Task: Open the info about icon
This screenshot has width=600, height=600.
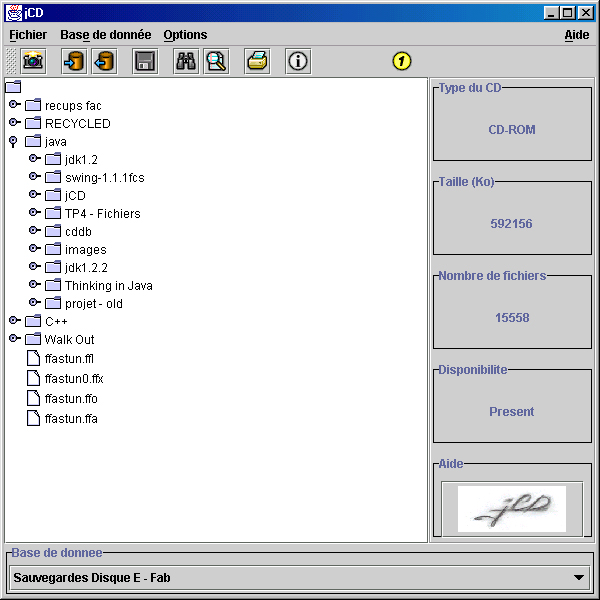Action: click(x=297, y=61)
